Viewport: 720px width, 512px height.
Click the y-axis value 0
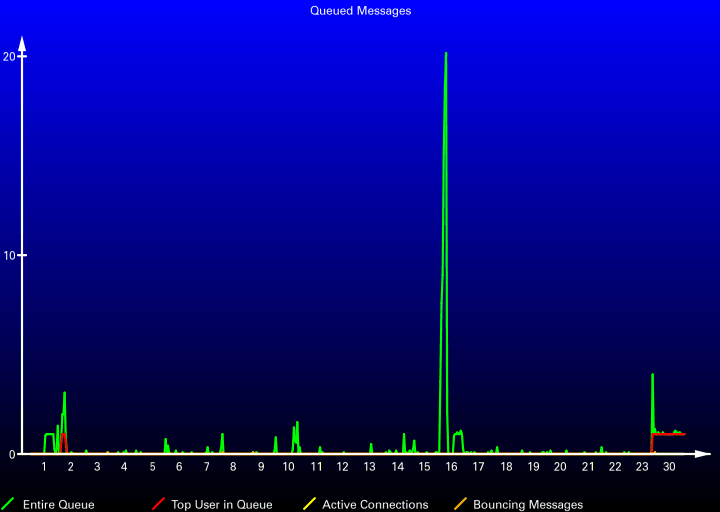[x=12, y=454]
